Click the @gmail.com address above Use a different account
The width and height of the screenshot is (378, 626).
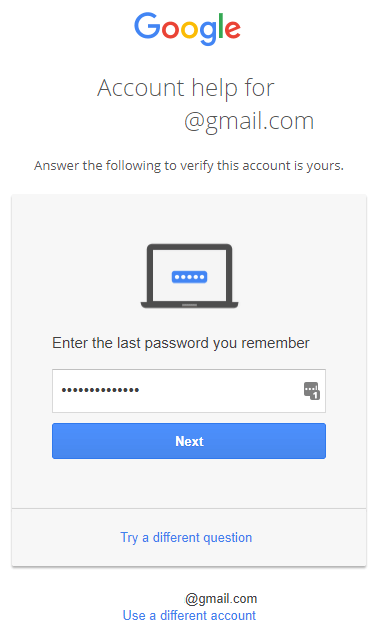221,599
